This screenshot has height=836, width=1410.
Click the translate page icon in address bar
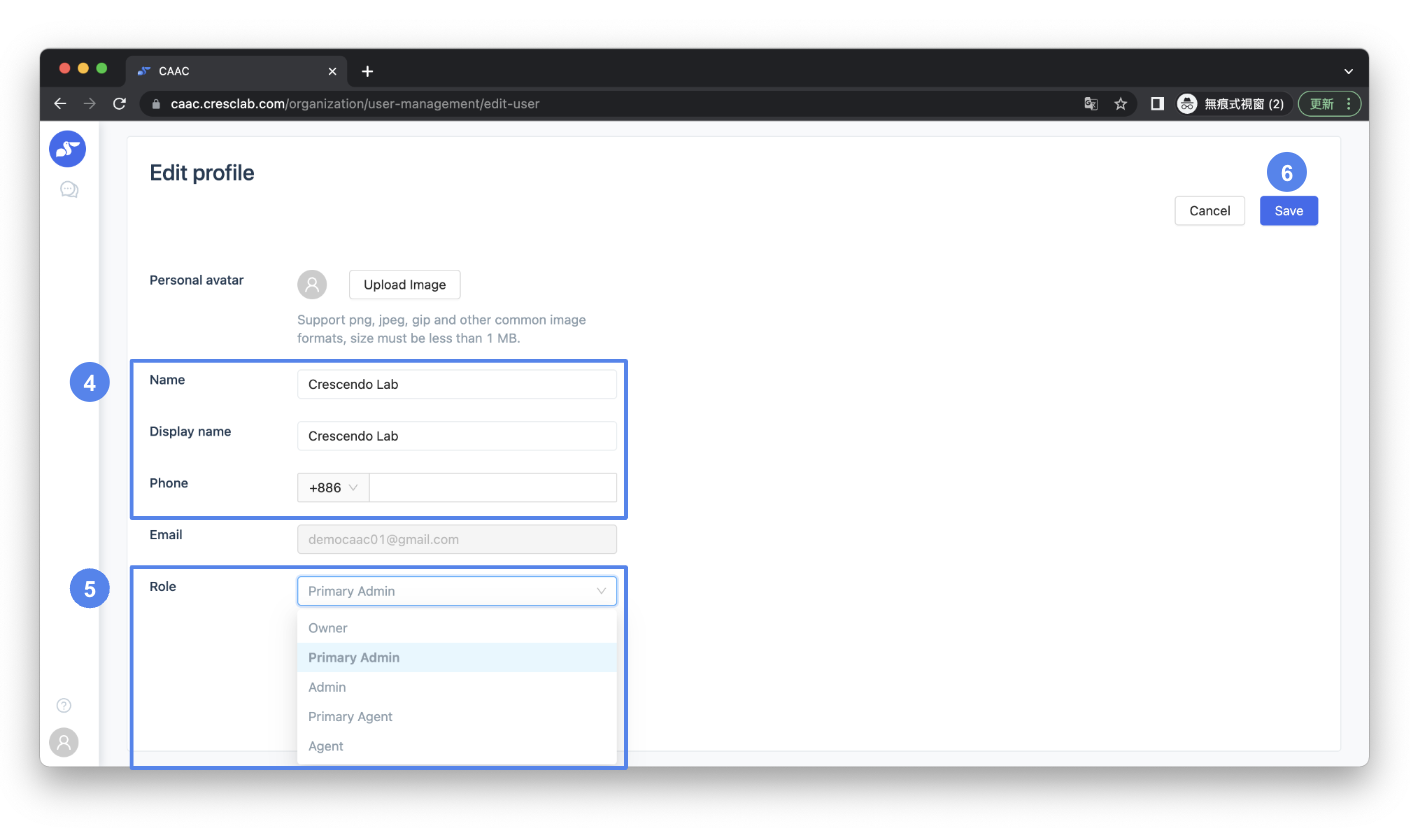point(1091,103)
